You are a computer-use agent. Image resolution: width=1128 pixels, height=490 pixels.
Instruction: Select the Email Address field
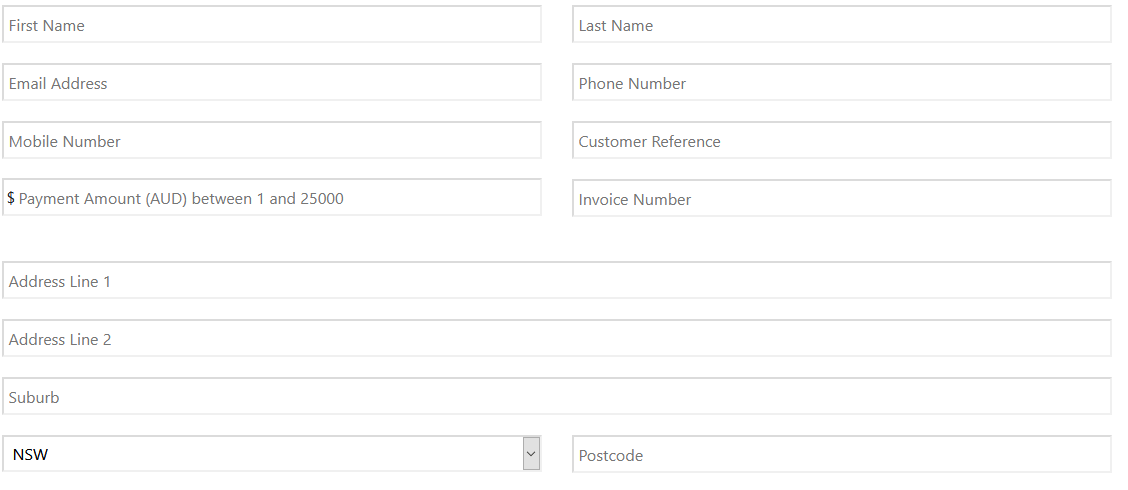272,83
